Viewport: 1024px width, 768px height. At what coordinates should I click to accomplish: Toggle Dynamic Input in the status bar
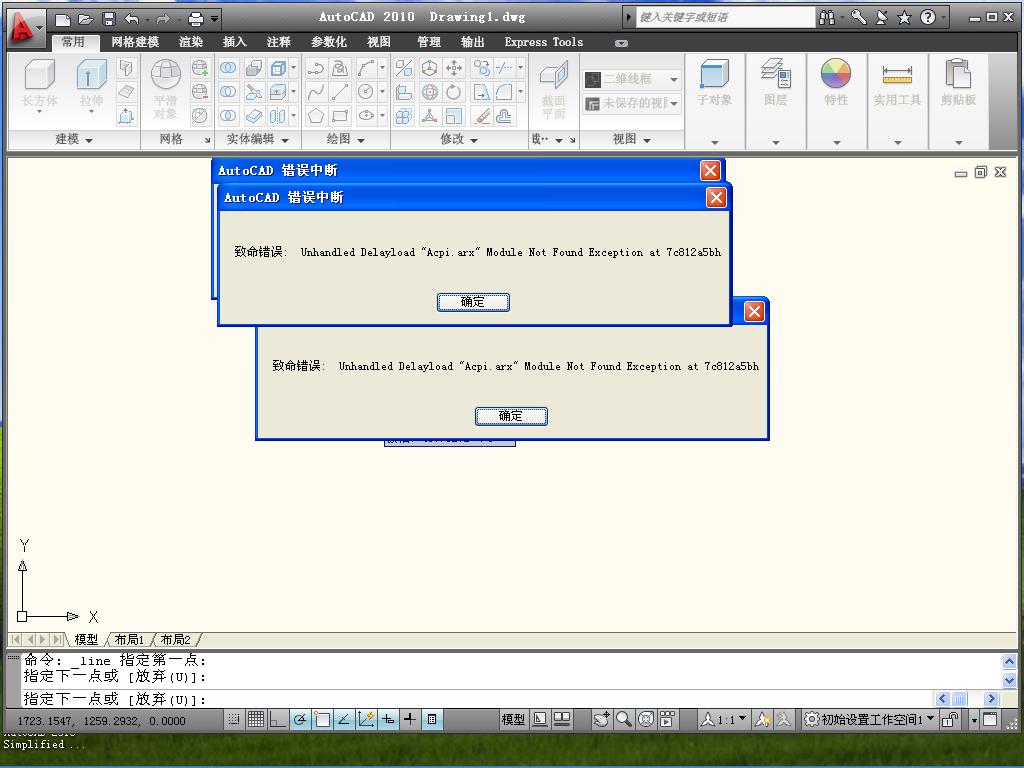[388, 719]
